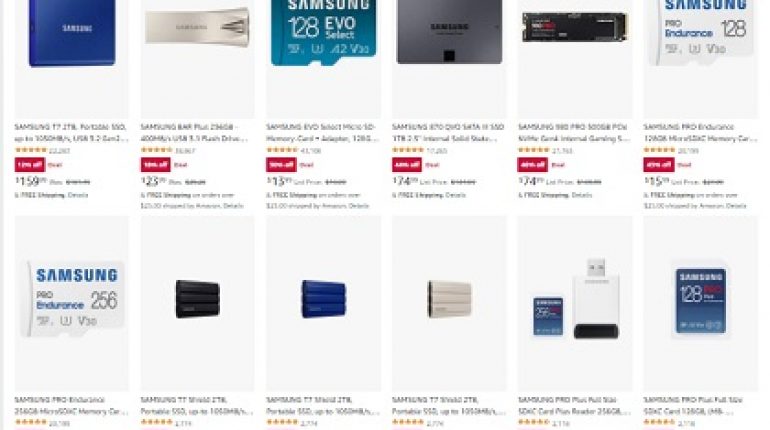
Task: Click the Samsung BAR Plus flash drive image
Action: pos(197,27)
